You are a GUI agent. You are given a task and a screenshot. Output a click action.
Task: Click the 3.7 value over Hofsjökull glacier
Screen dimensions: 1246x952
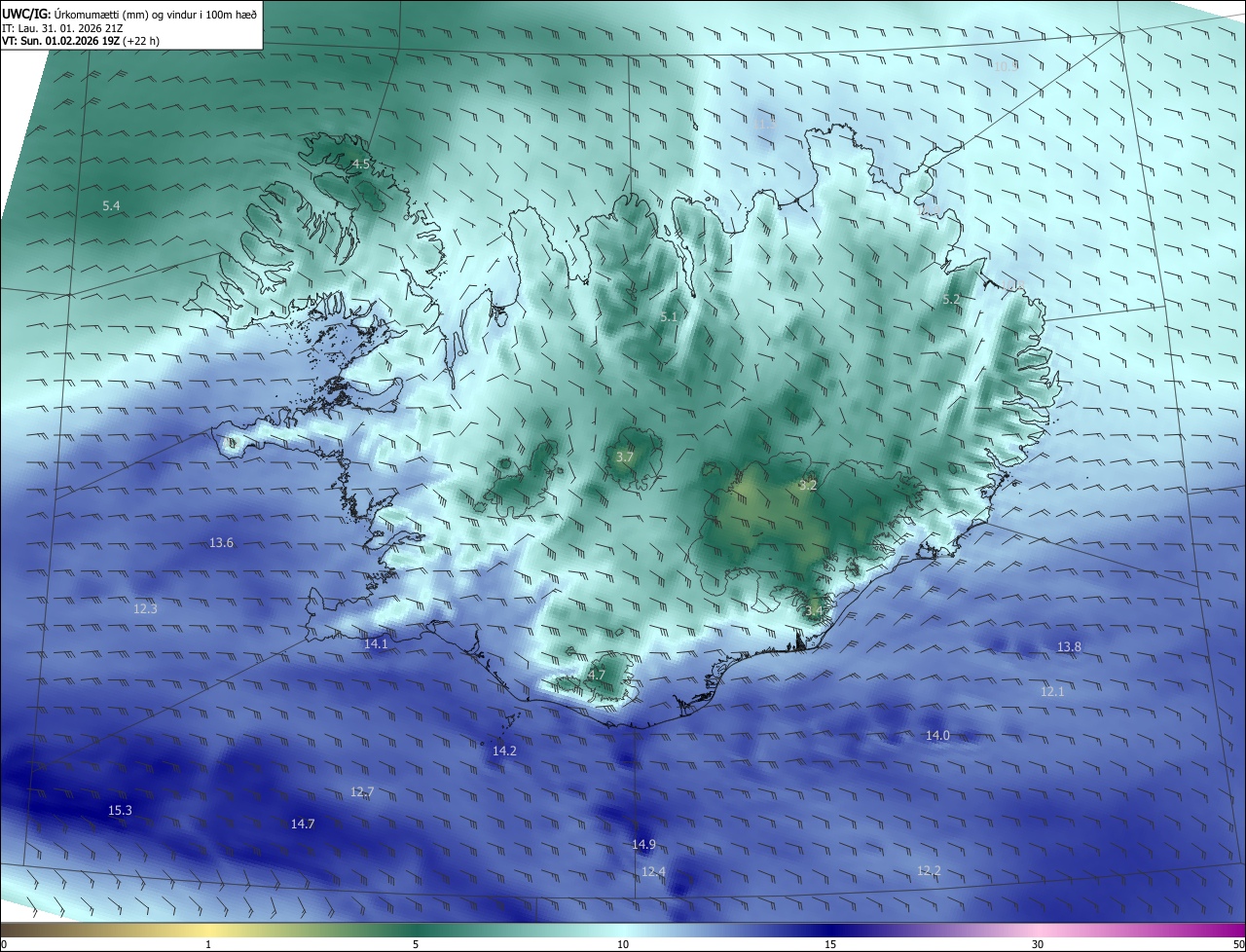point(625,457)
